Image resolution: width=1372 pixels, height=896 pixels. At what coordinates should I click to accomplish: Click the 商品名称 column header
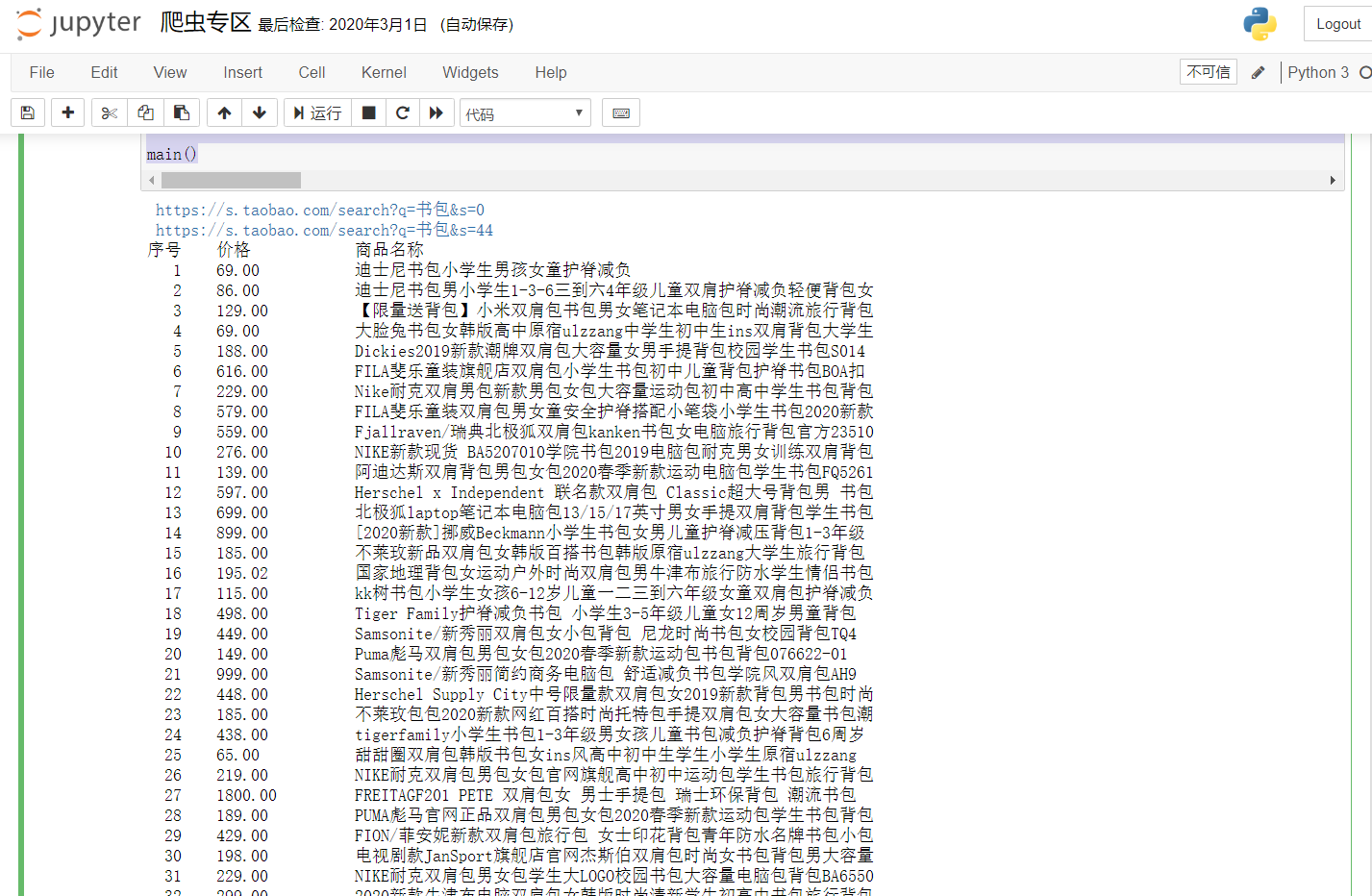pyautogui.click(x=389, y=250)
